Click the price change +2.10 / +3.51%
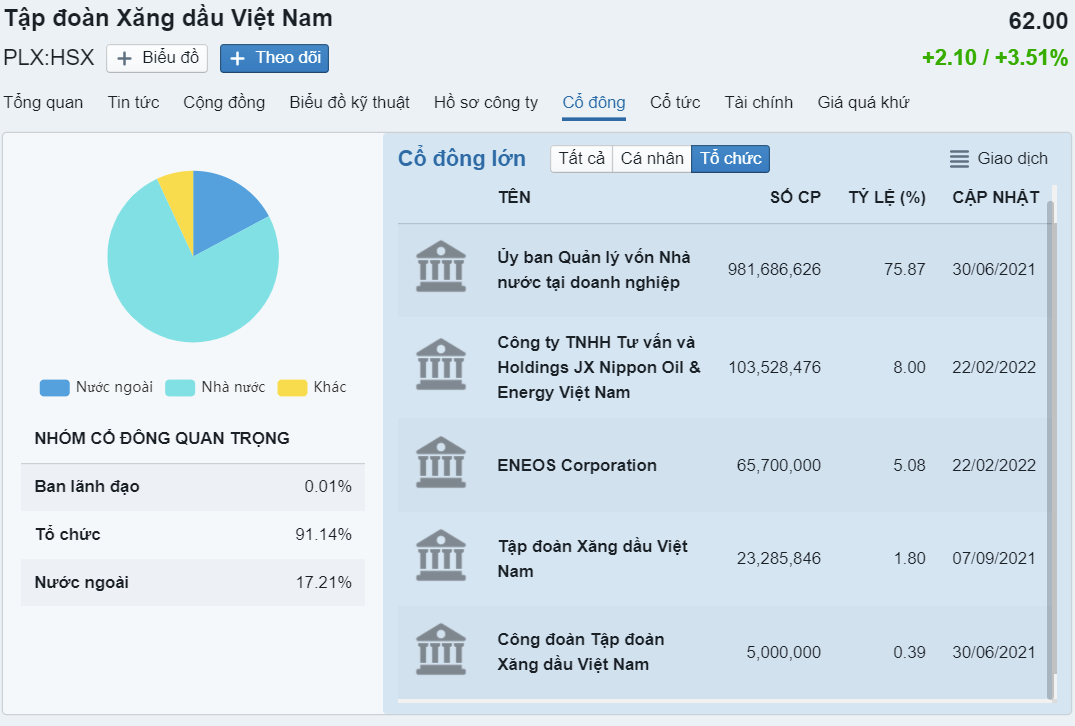This screenshot has width=1075, height=726. coord(994,58)
